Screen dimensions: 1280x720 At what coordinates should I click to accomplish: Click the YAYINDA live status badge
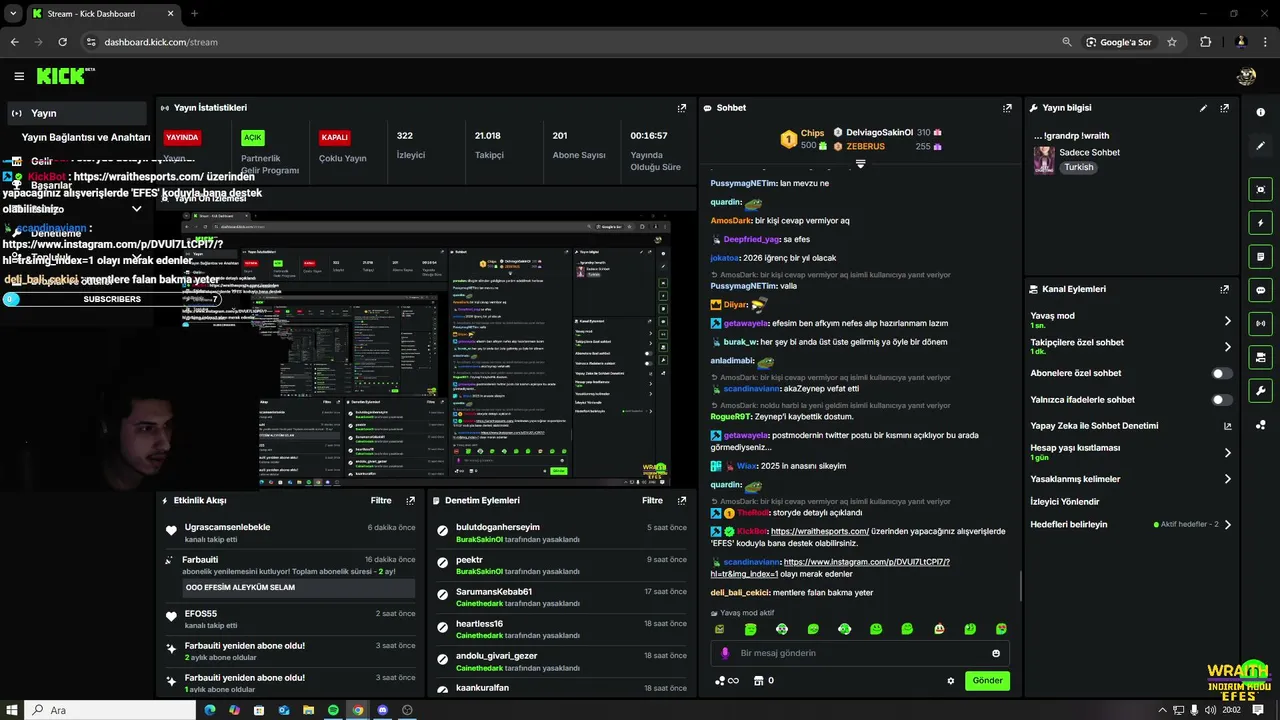coord(182,137)
